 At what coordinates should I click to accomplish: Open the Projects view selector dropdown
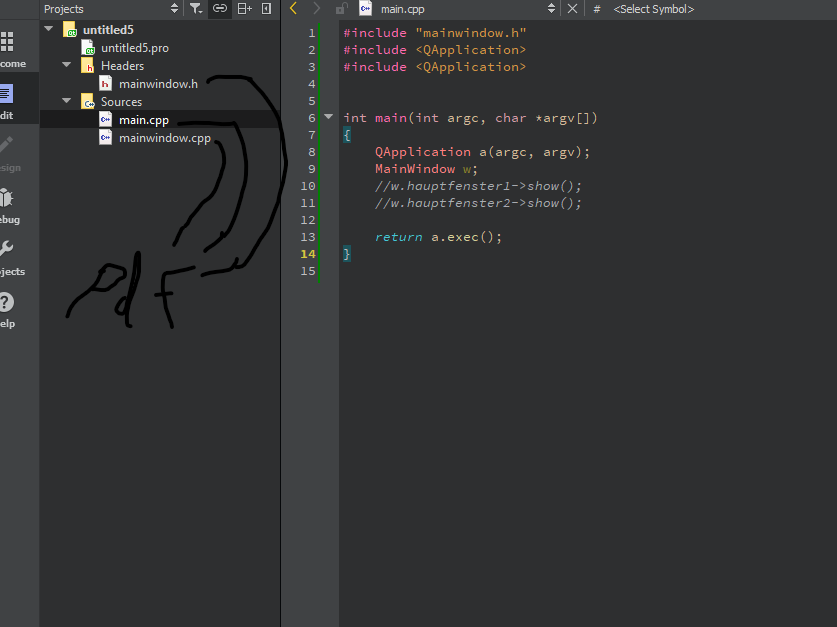tap(175, 8)
